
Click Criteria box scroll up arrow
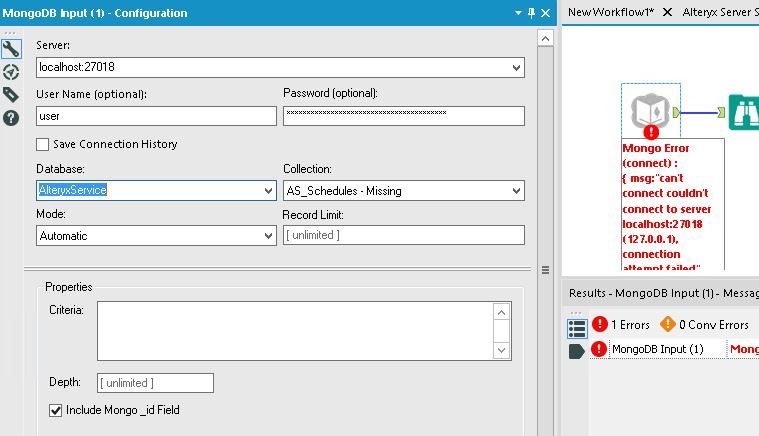click(x=501, y=313)
